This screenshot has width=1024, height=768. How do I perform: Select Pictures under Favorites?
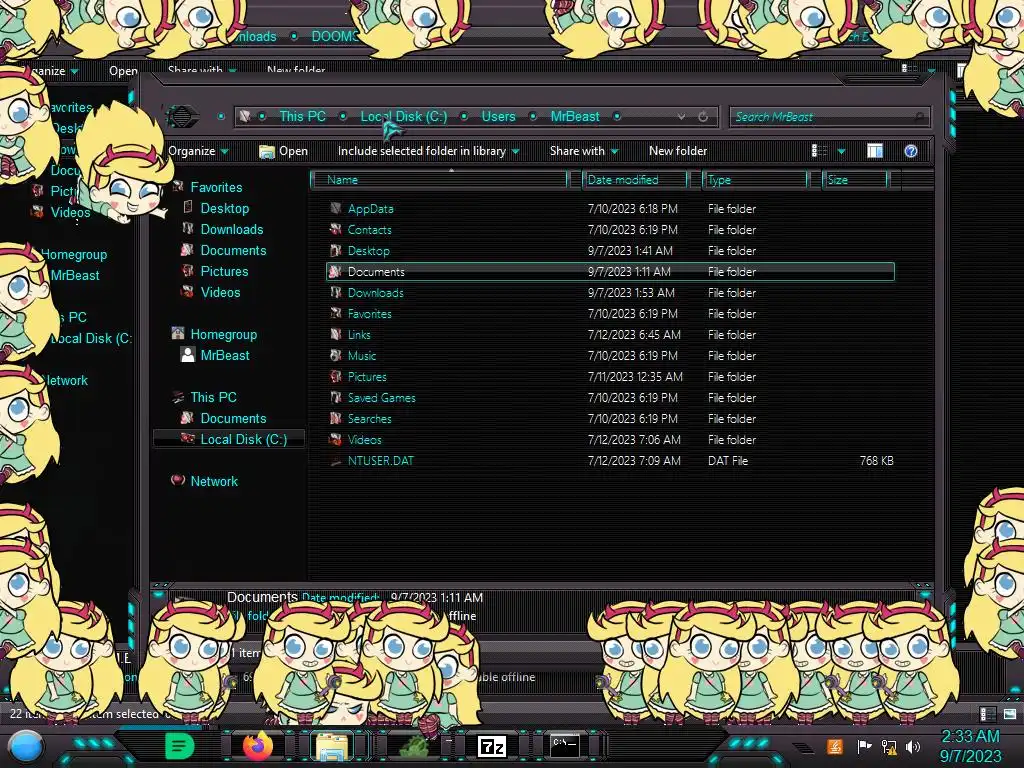point(224,271)
